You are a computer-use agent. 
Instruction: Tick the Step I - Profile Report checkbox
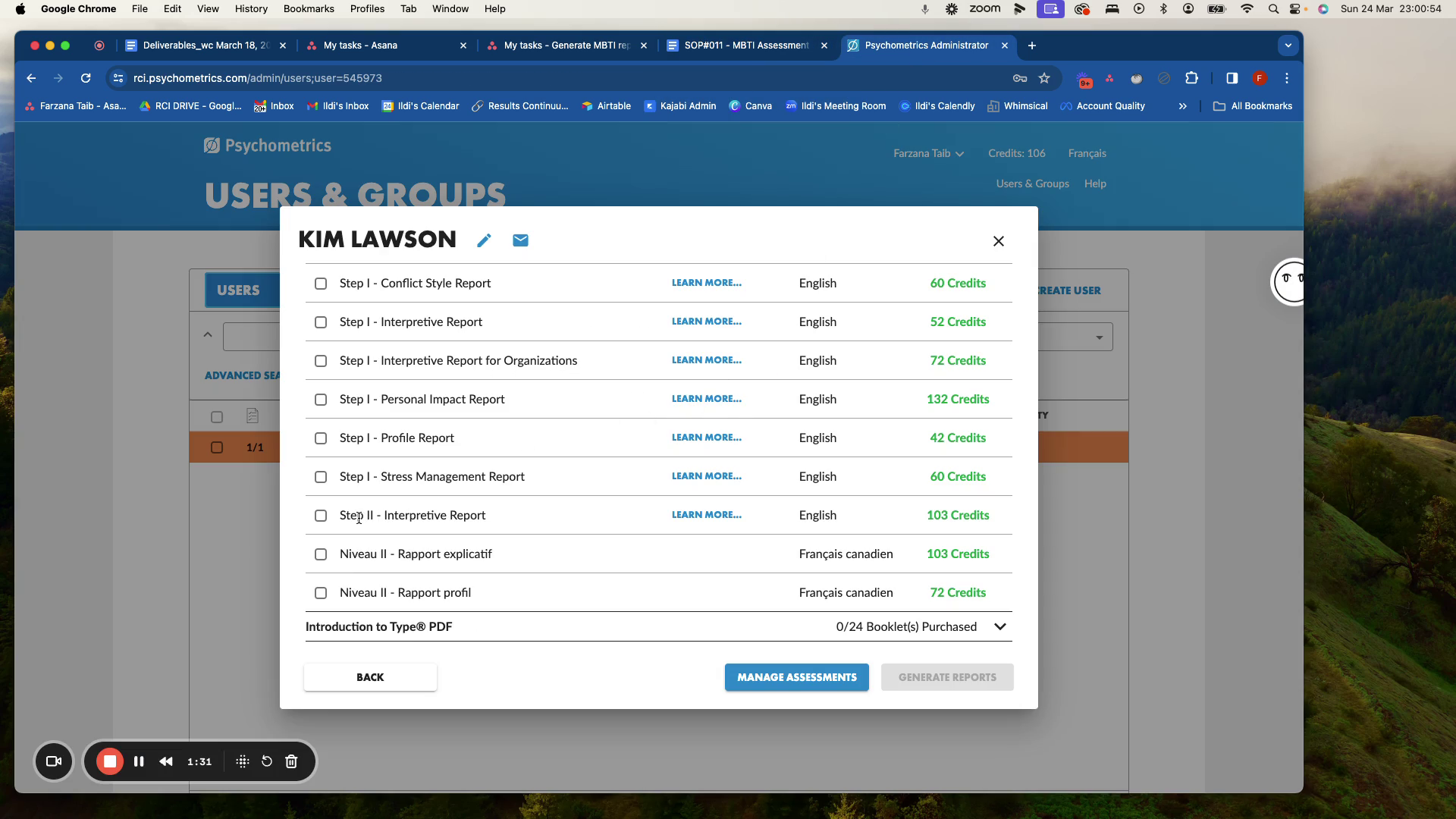click(x=321, y=438)
